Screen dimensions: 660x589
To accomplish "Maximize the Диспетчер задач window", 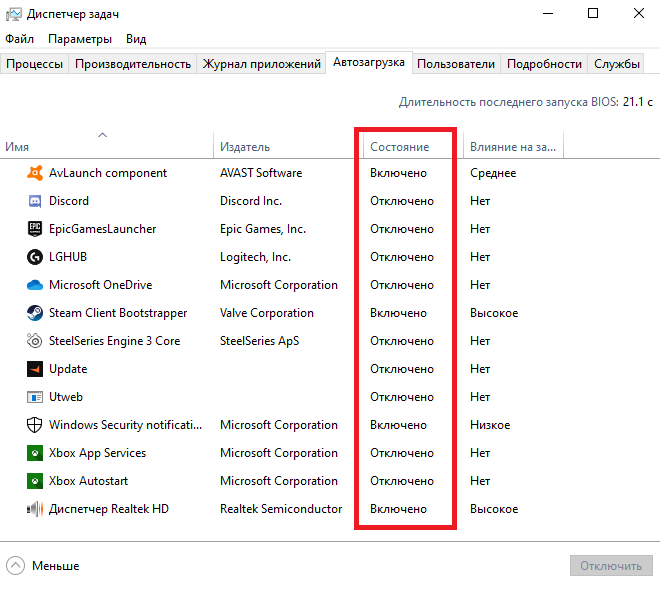I will click(593, 13).
